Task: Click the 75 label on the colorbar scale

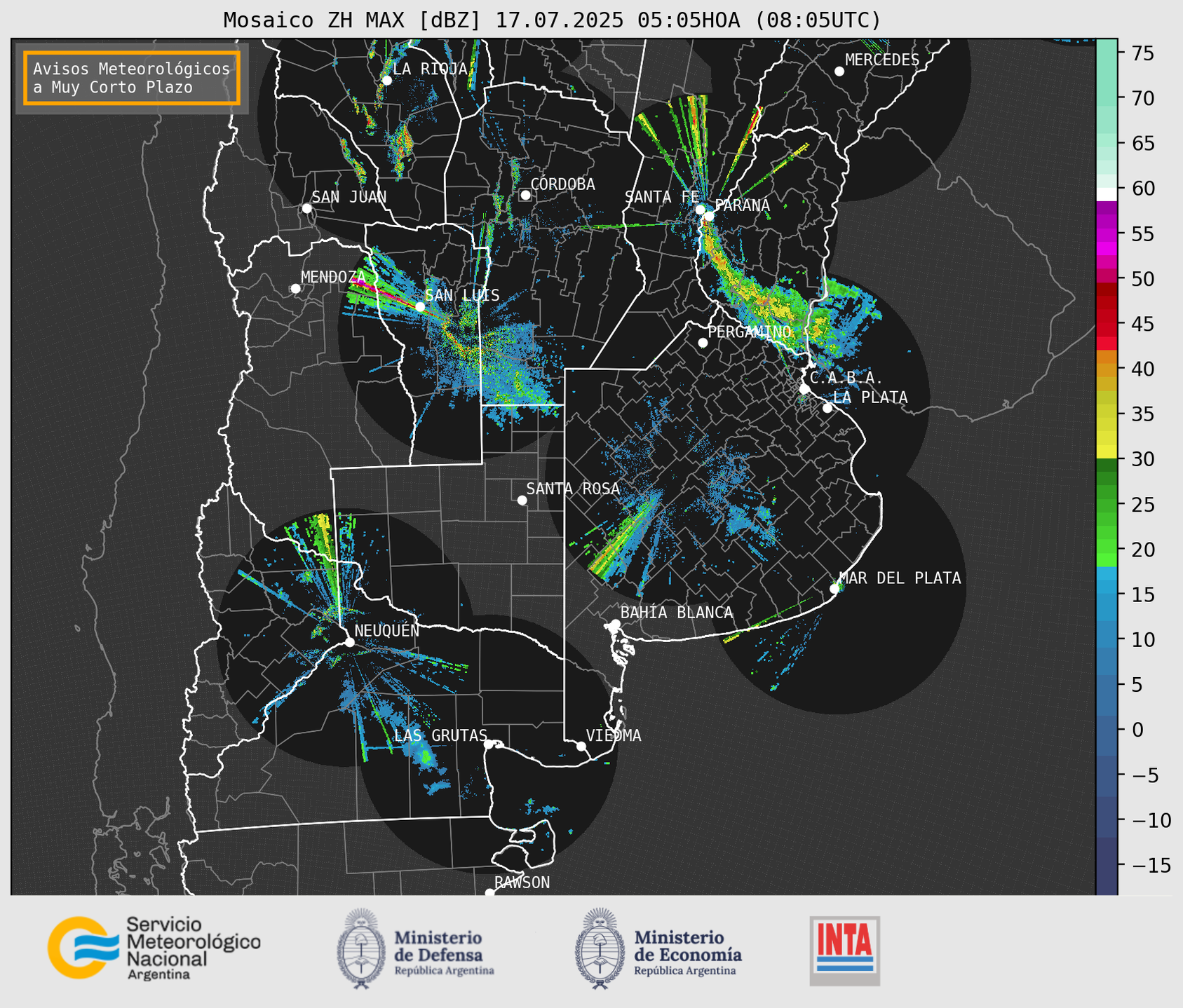Action: [x=1143, y=53]
